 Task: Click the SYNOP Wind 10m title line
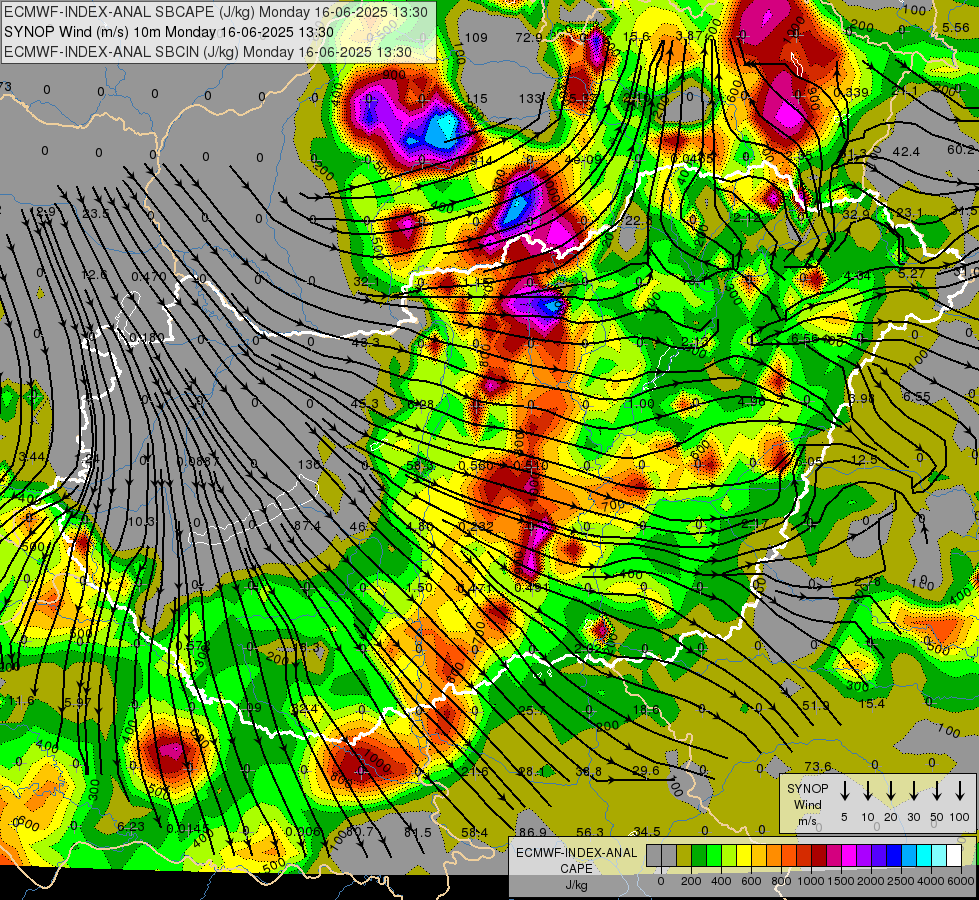point(169,32)
